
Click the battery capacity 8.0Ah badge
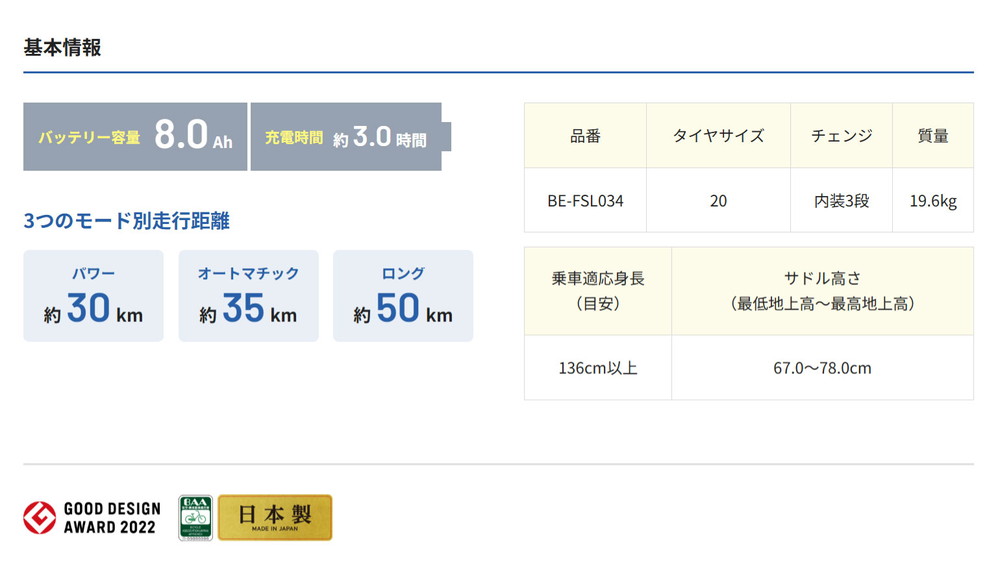(x=135, y=137)
